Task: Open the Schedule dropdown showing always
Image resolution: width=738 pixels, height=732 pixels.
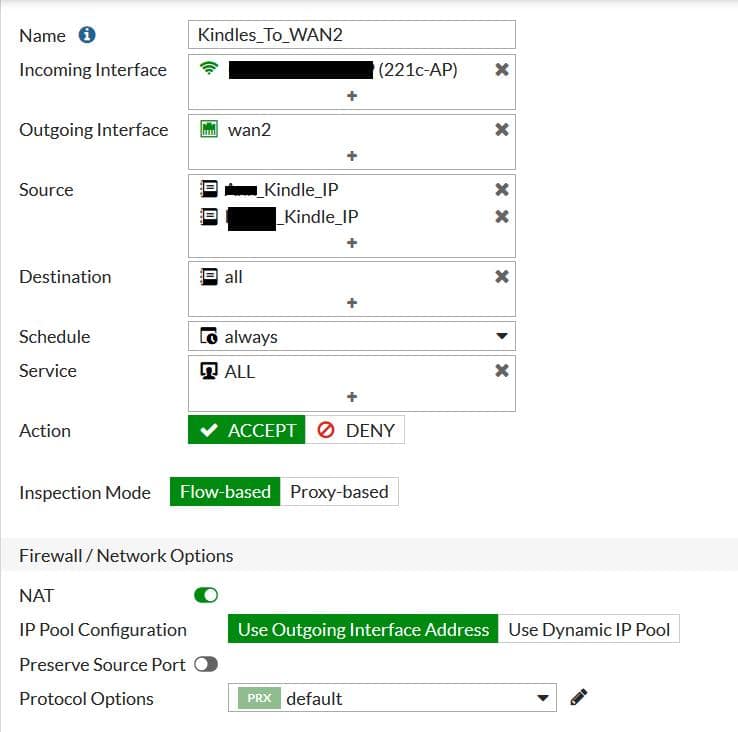Action: (352, 337)
